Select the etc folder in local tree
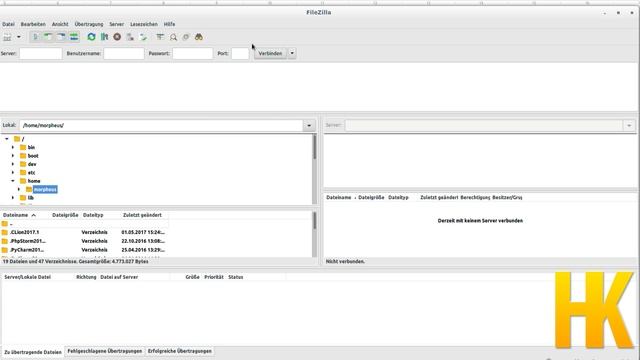 [31, 173]
